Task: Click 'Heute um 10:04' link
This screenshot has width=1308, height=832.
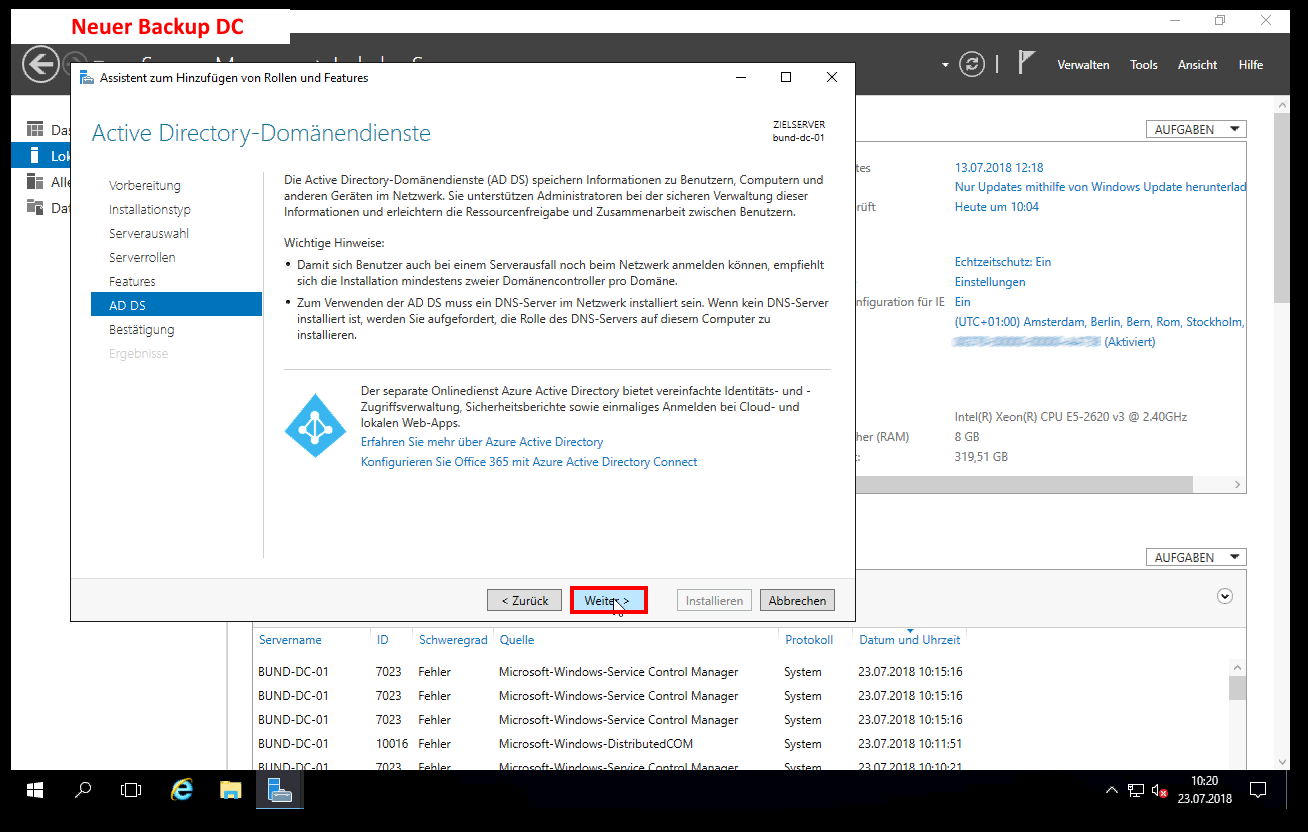Action: (997, 207)
